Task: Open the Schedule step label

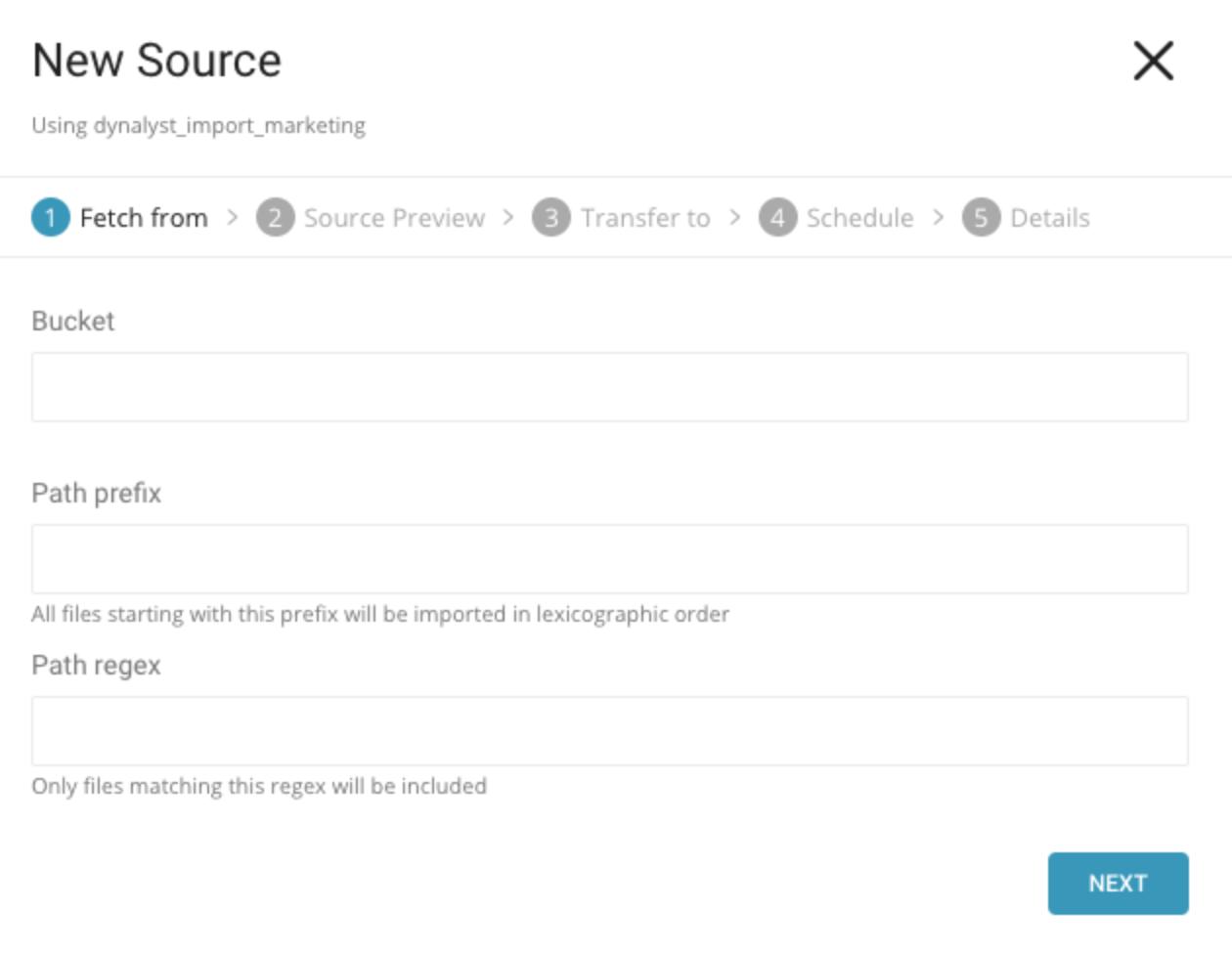Action: pyautogui.click(x=859, y=217)
